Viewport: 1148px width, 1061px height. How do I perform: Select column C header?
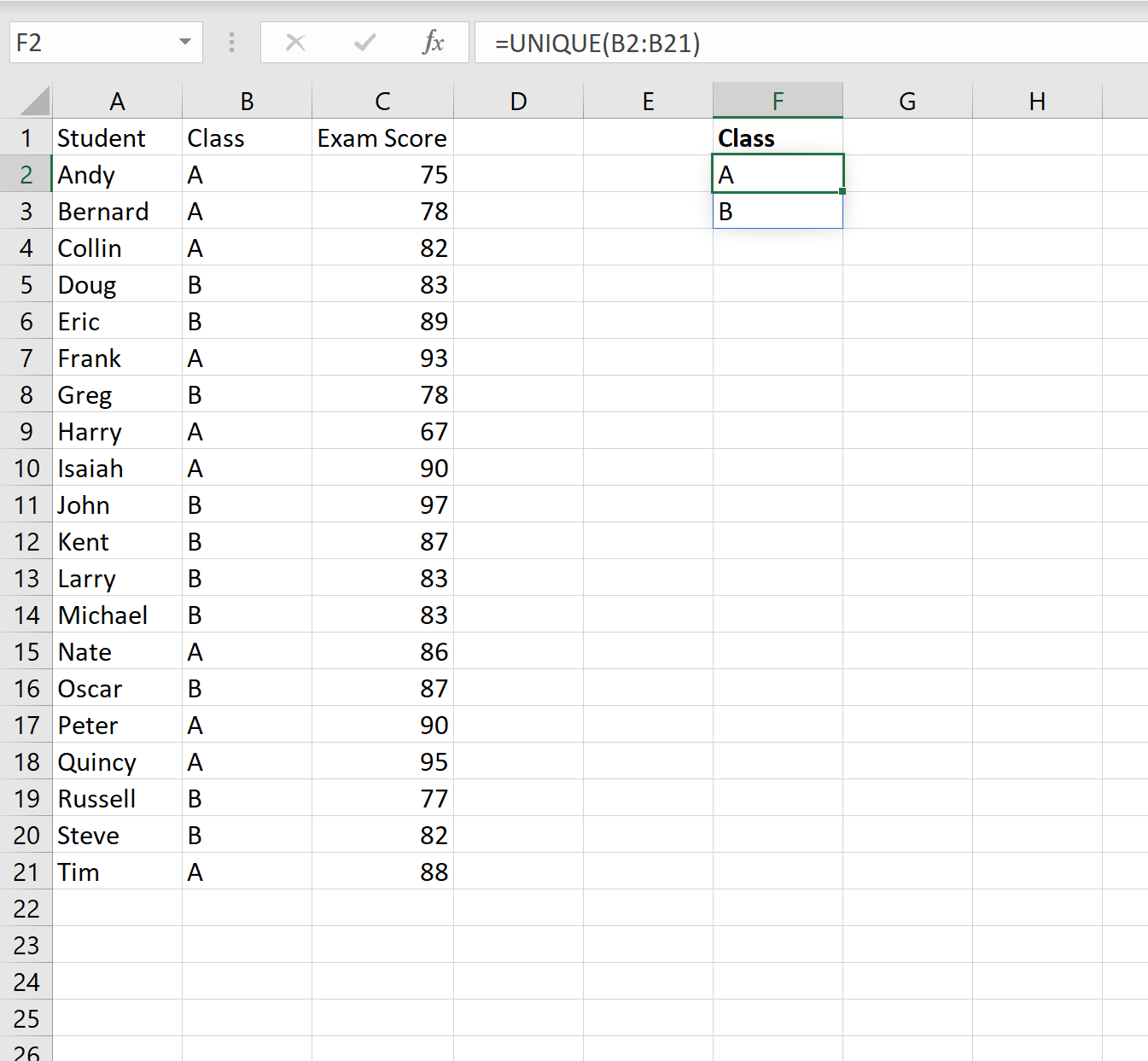(x=382, y=101)
